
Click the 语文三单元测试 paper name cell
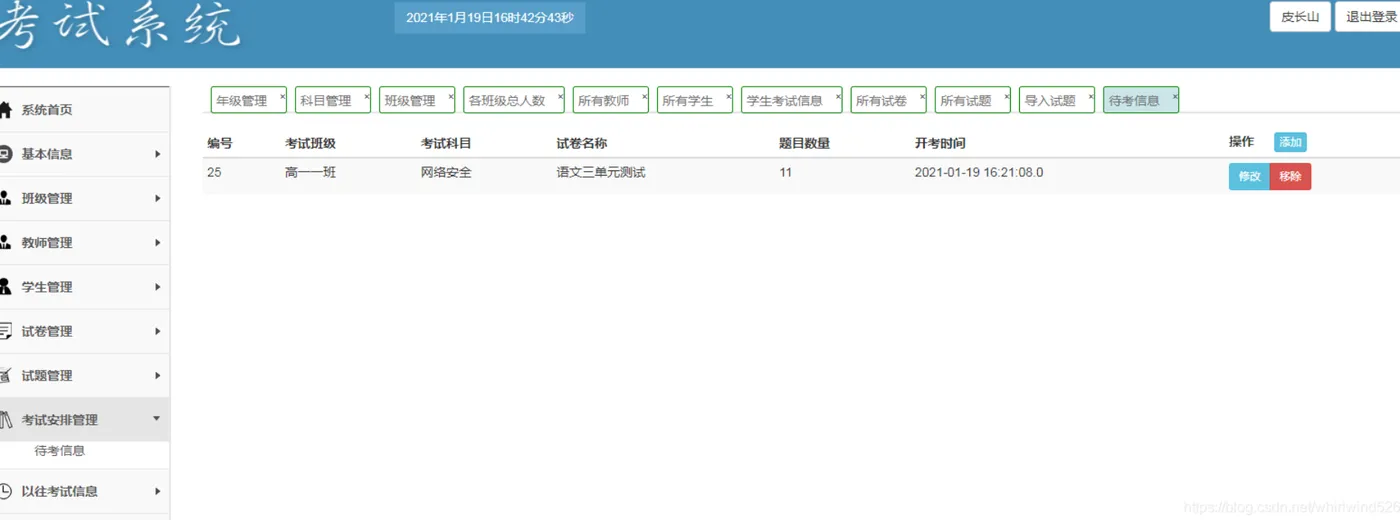pos(601,172)
